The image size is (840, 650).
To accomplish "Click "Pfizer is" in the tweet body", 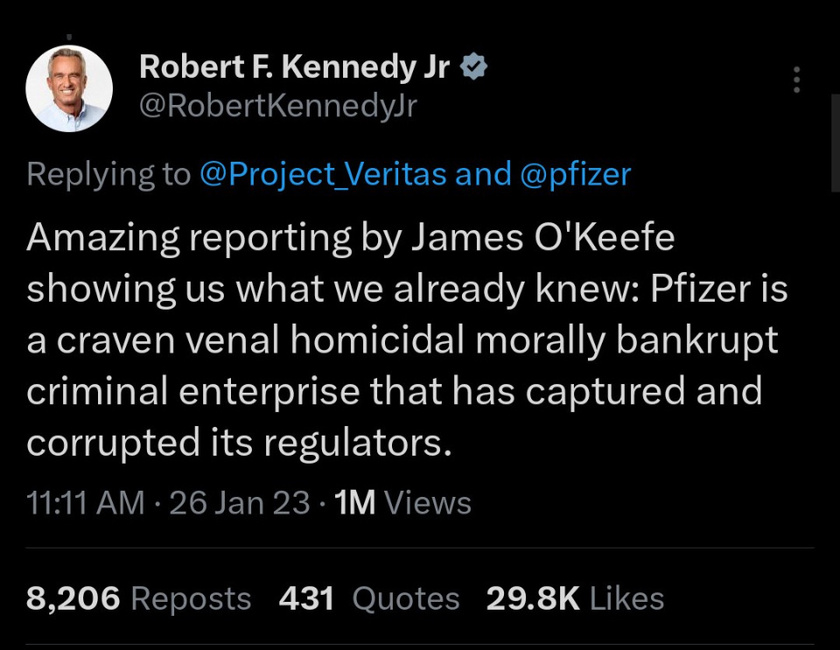I will click(x=719, y=288).
